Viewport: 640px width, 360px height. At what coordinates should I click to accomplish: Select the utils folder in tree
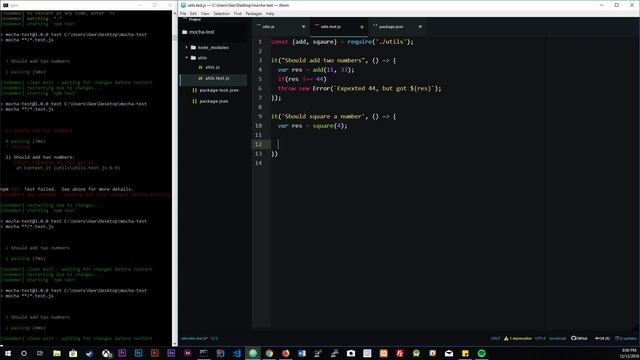(202, 58)
